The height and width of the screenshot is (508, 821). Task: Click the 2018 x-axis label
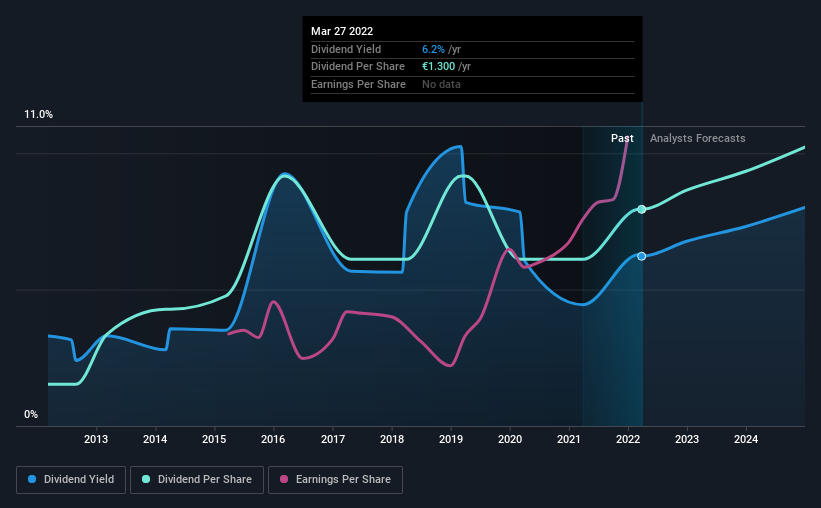[x=392, y=439]
